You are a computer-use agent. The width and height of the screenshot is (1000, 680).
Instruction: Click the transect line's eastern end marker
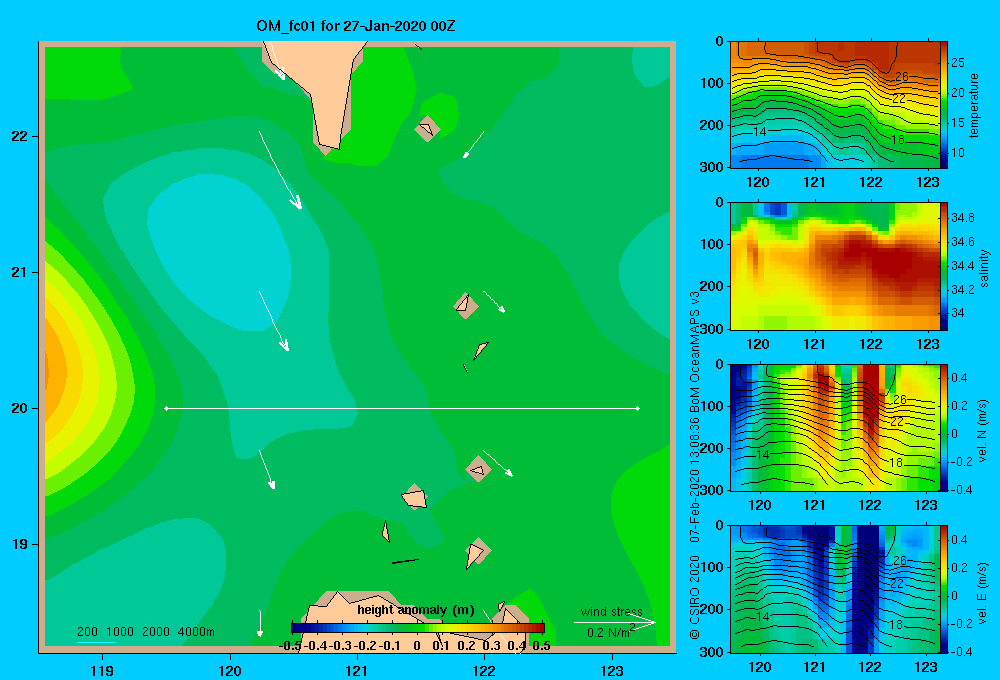pos(638,408)
